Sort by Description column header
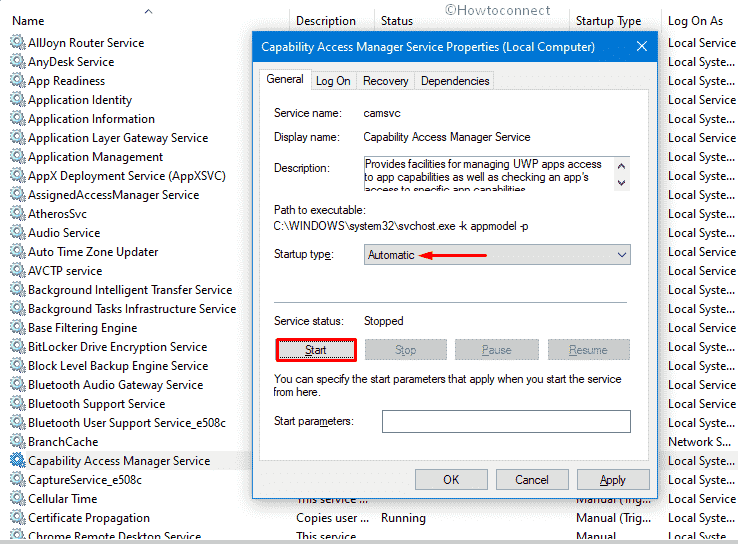 click(x=326, y=21)
